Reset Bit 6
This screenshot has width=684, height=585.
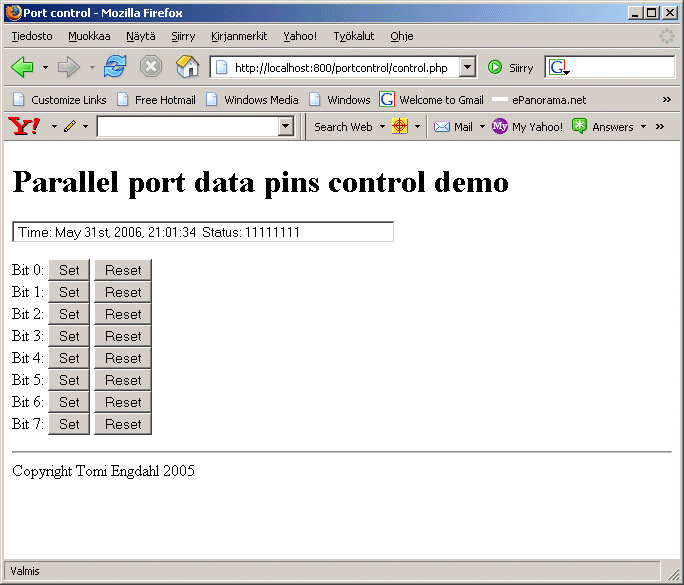(123, 402)
